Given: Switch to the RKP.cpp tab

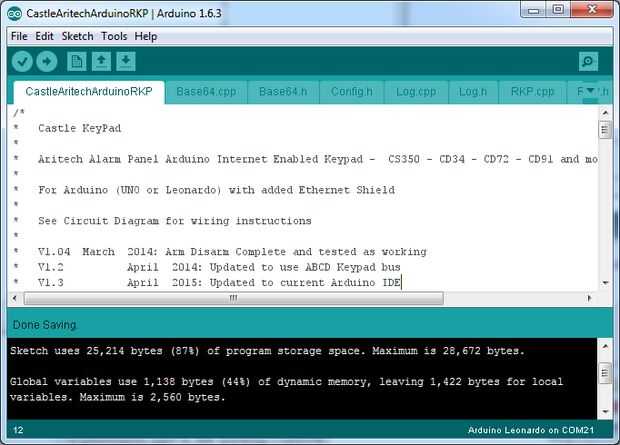Looking at the screenshot, I should (532, 92).
